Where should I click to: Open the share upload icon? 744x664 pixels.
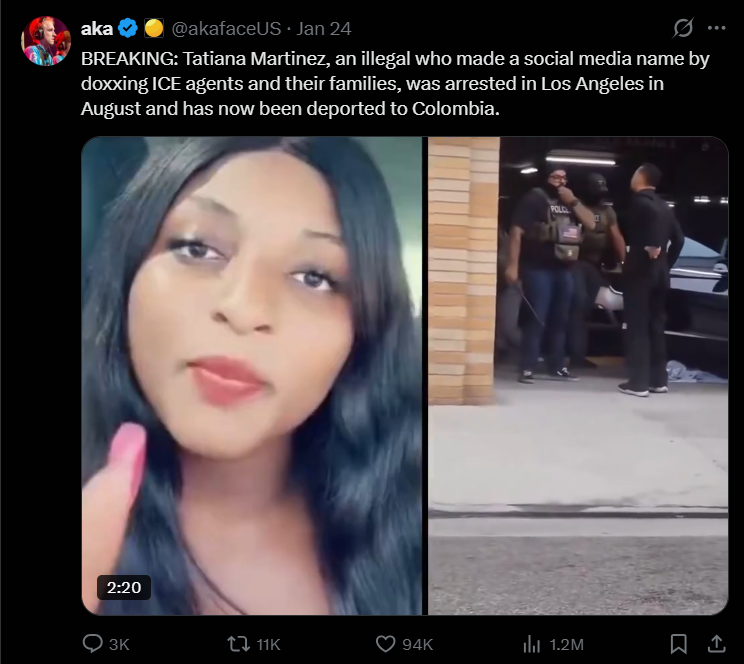click(x=716, y=644)
